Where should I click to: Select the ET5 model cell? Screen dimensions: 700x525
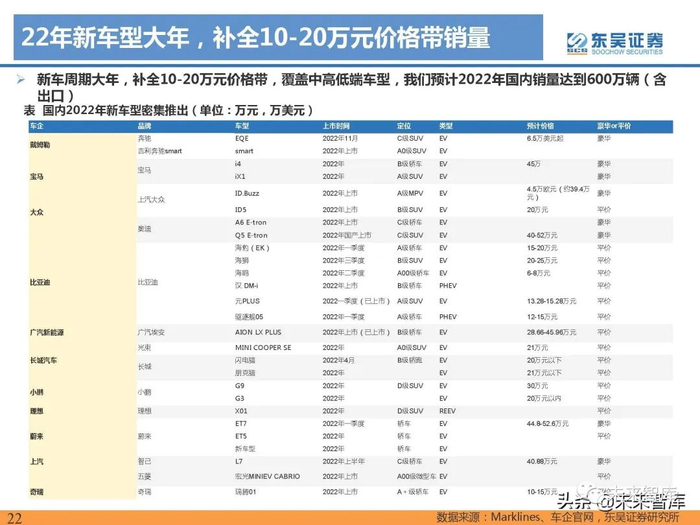pos(241,436)
